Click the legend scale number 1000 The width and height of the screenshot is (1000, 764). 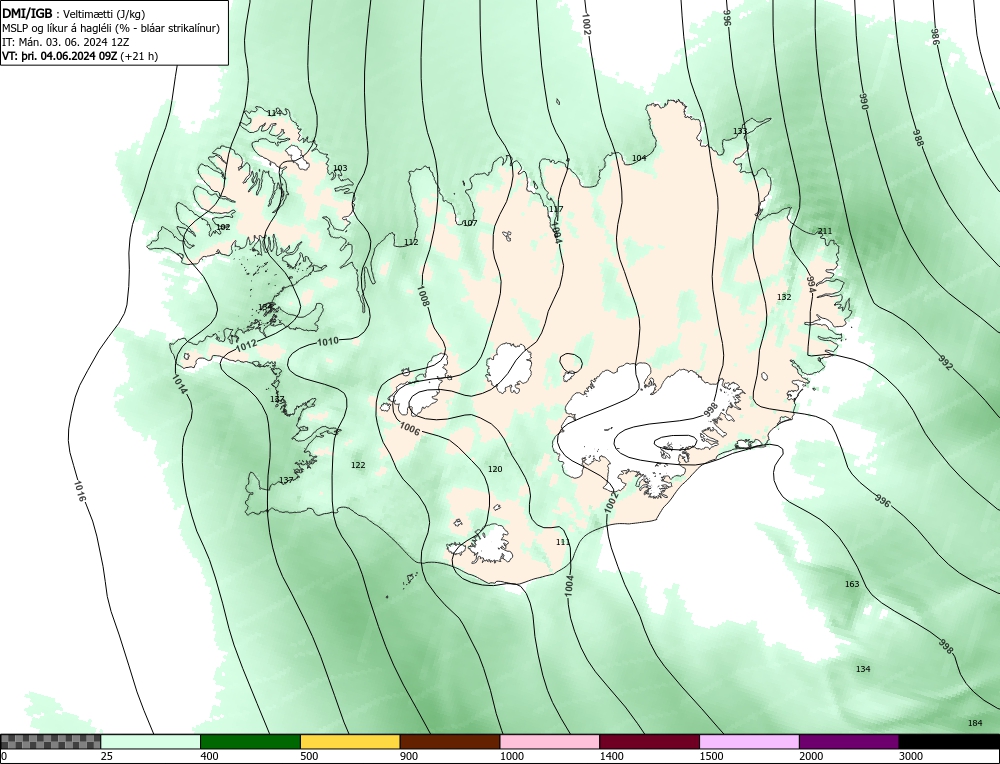[512, 756]
